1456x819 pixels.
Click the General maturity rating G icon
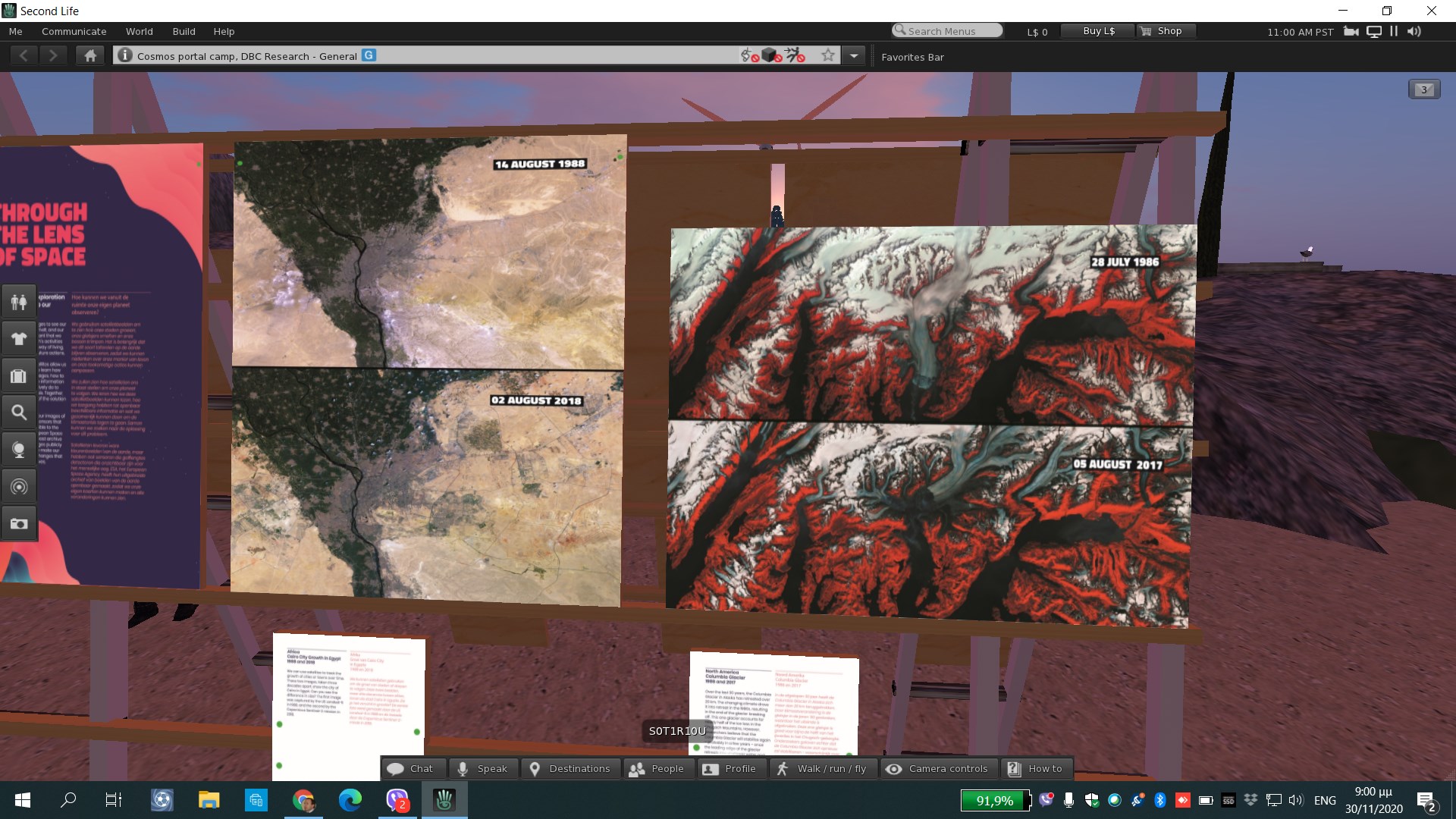click(369, 55)
